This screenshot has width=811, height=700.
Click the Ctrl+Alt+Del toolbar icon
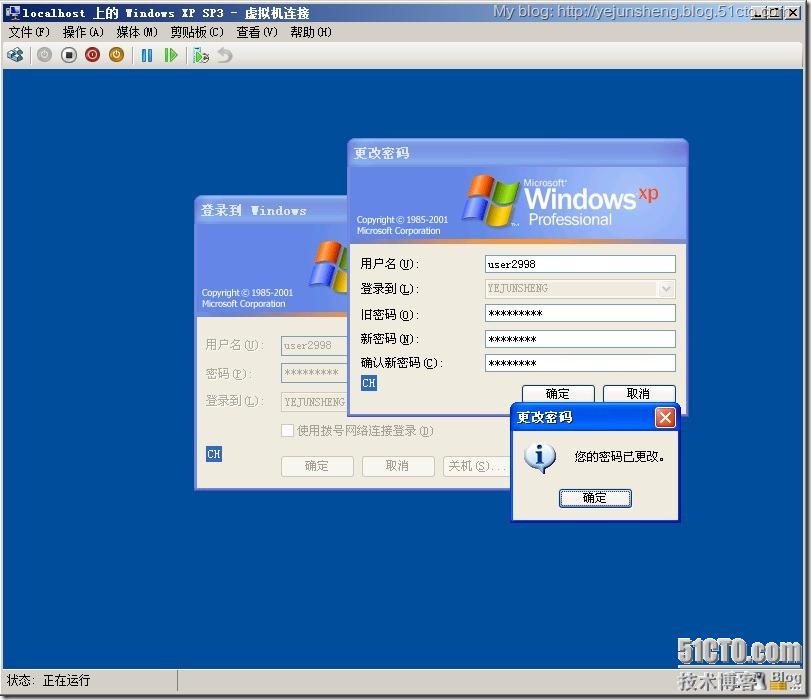click(x=15, y=55)
